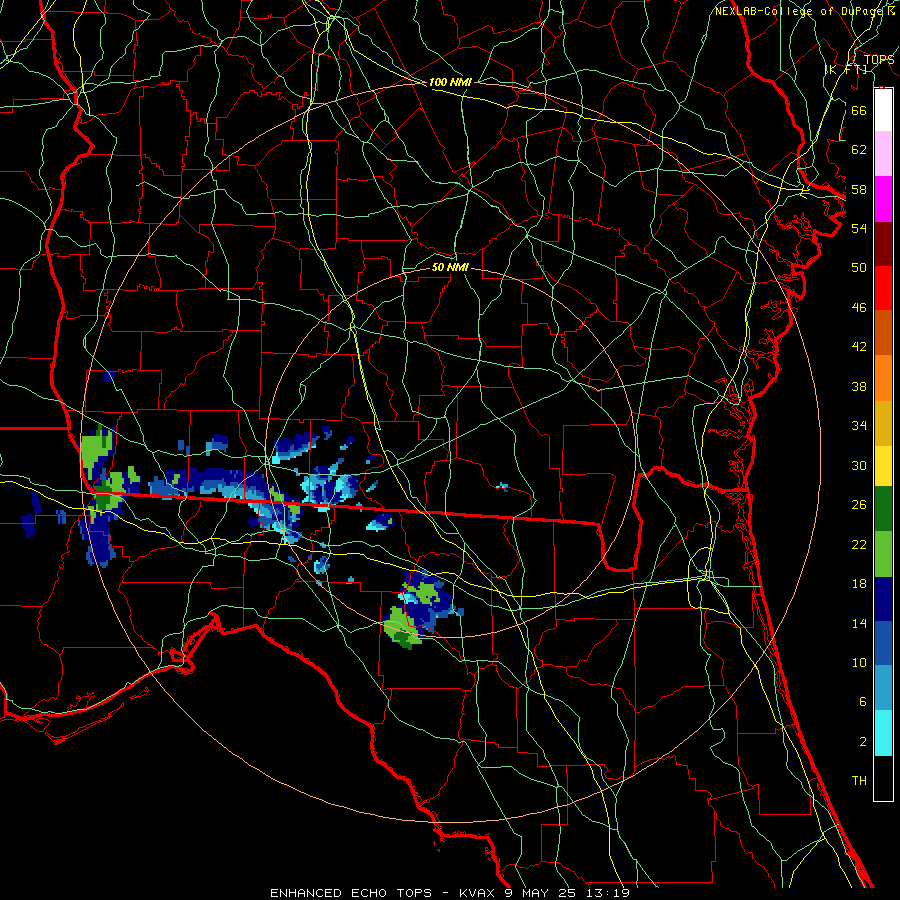Click the legend value 46
The image size is (900, 900).
[x=859, y=308]
